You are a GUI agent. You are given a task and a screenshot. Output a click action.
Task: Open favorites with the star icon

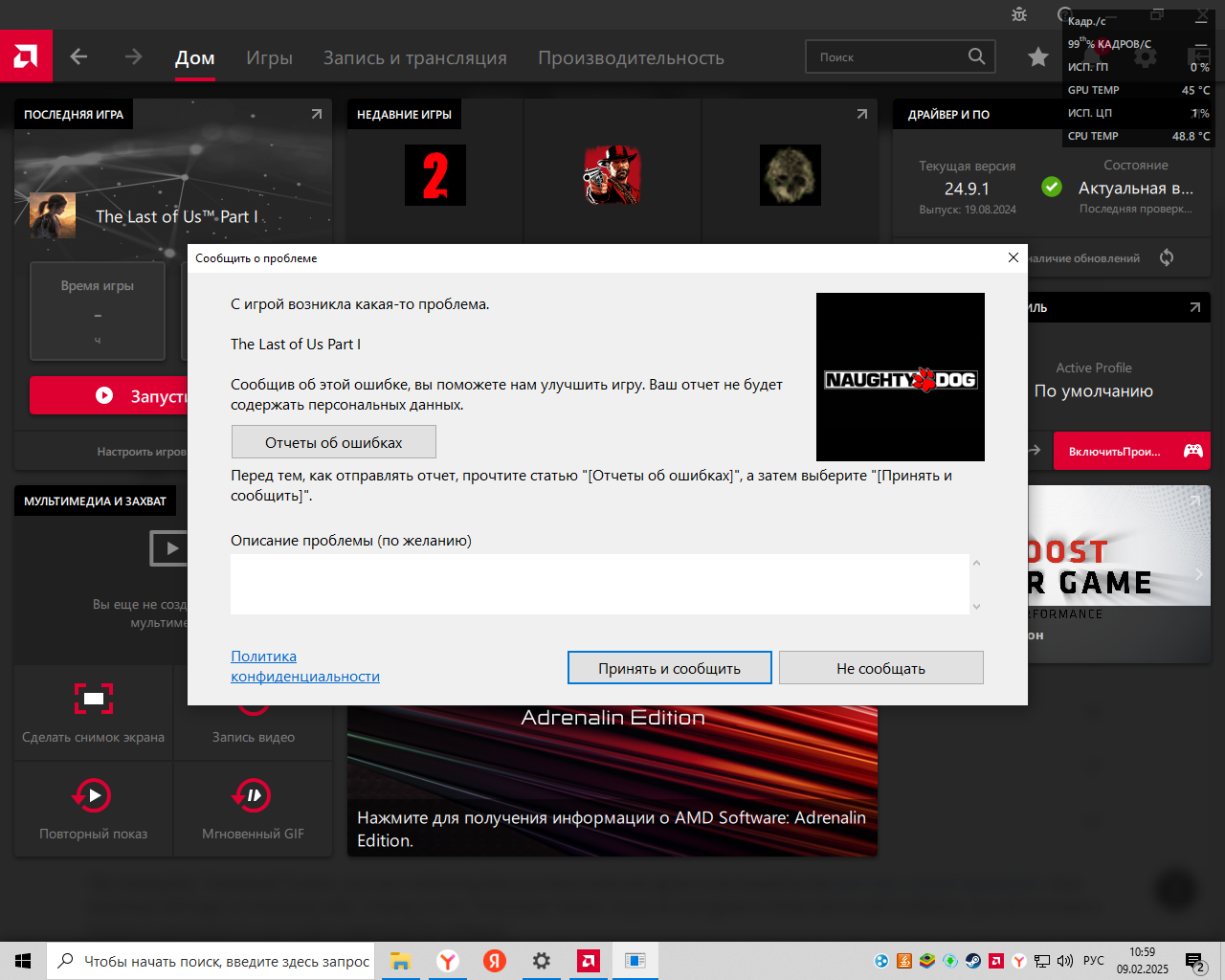click(1038, 57)
